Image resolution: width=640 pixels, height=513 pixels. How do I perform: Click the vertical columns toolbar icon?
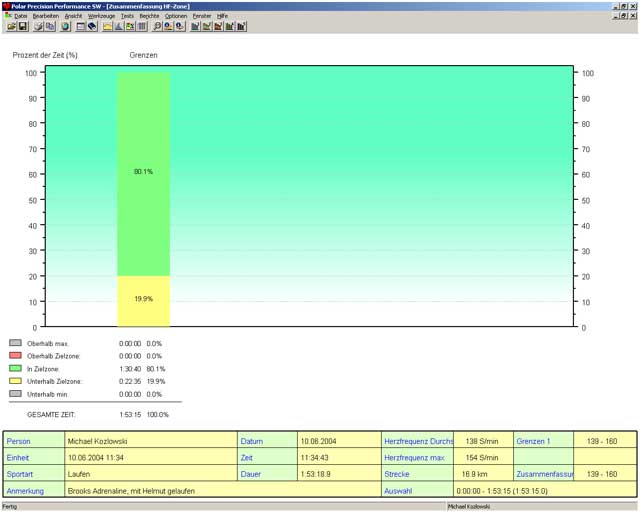click(x=142, y=27)
